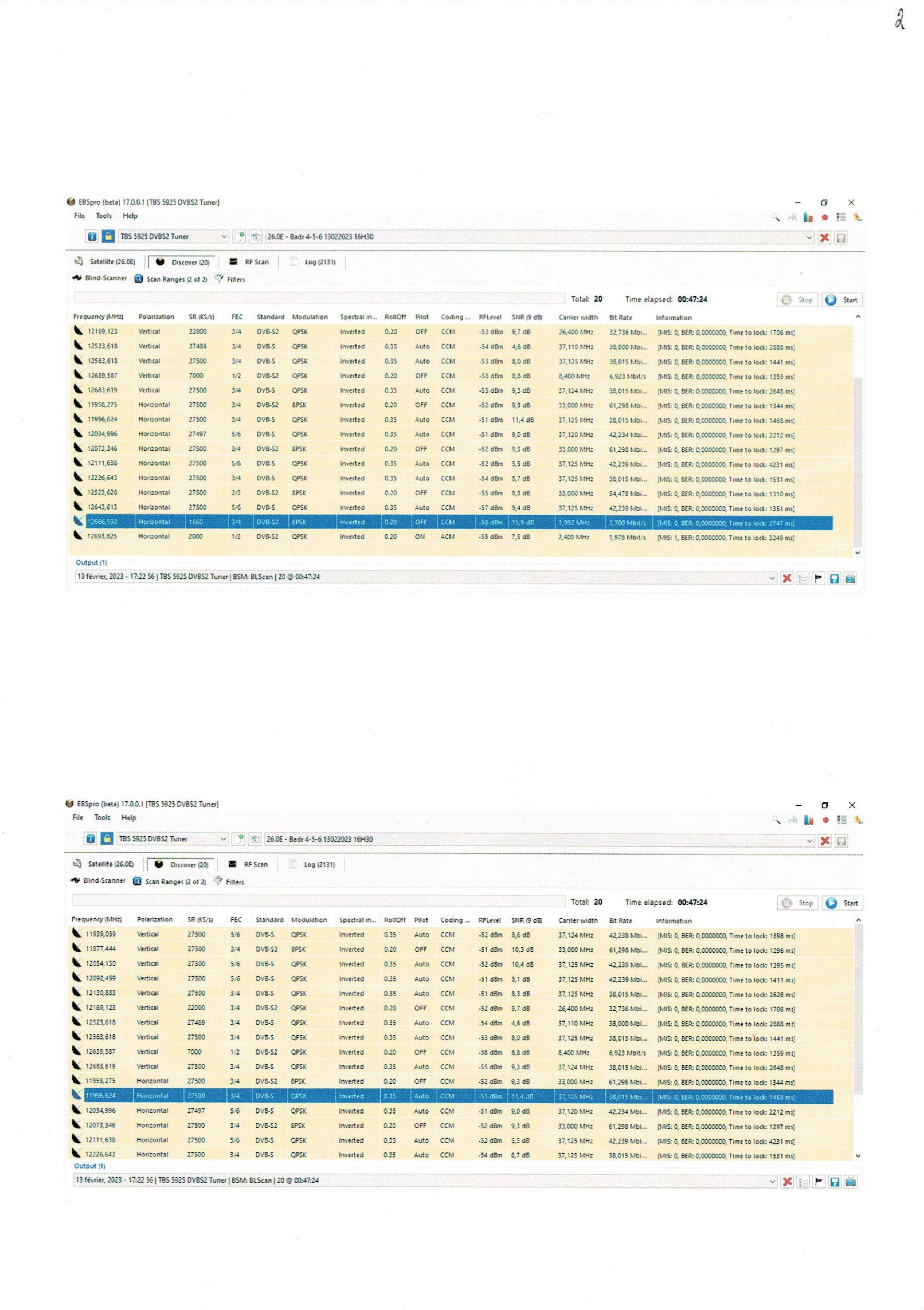
Task: Toggle the orange lock icon in upper EBSpro window
Action: (108, 236)
